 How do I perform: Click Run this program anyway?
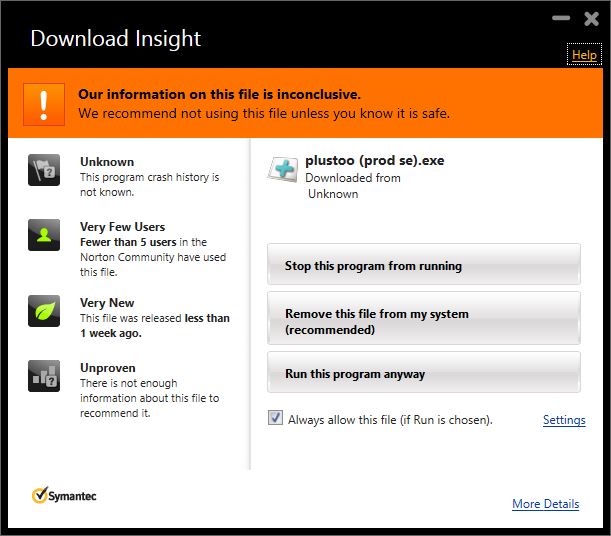[424, 372]
